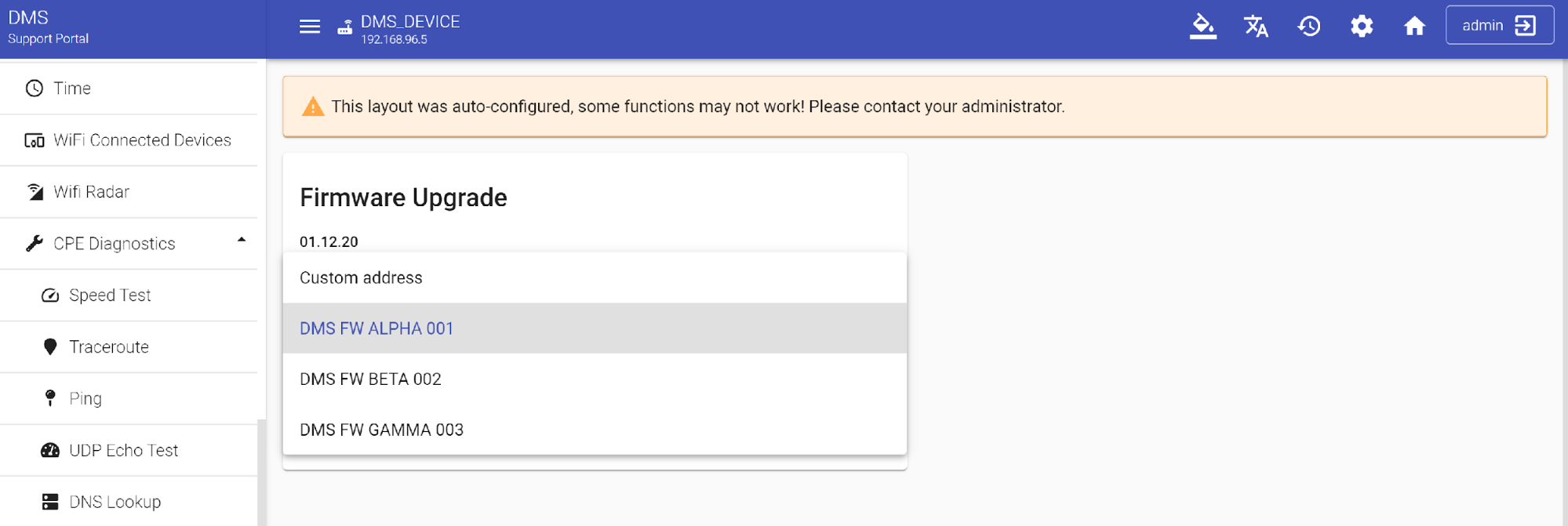Choose DMS FW BETA 002 firmware
1568x526 pixels.
pos(370,379)
